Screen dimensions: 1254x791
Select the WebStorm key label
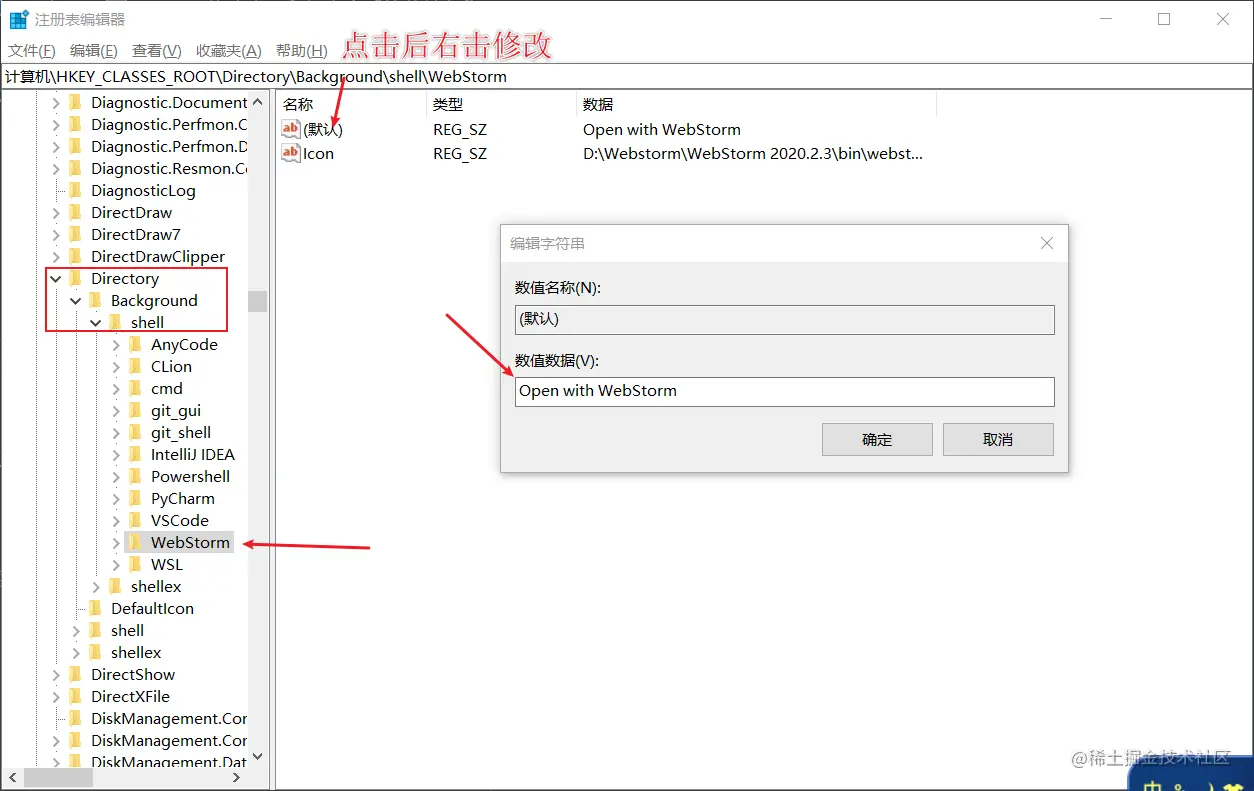tap(190, 542)
